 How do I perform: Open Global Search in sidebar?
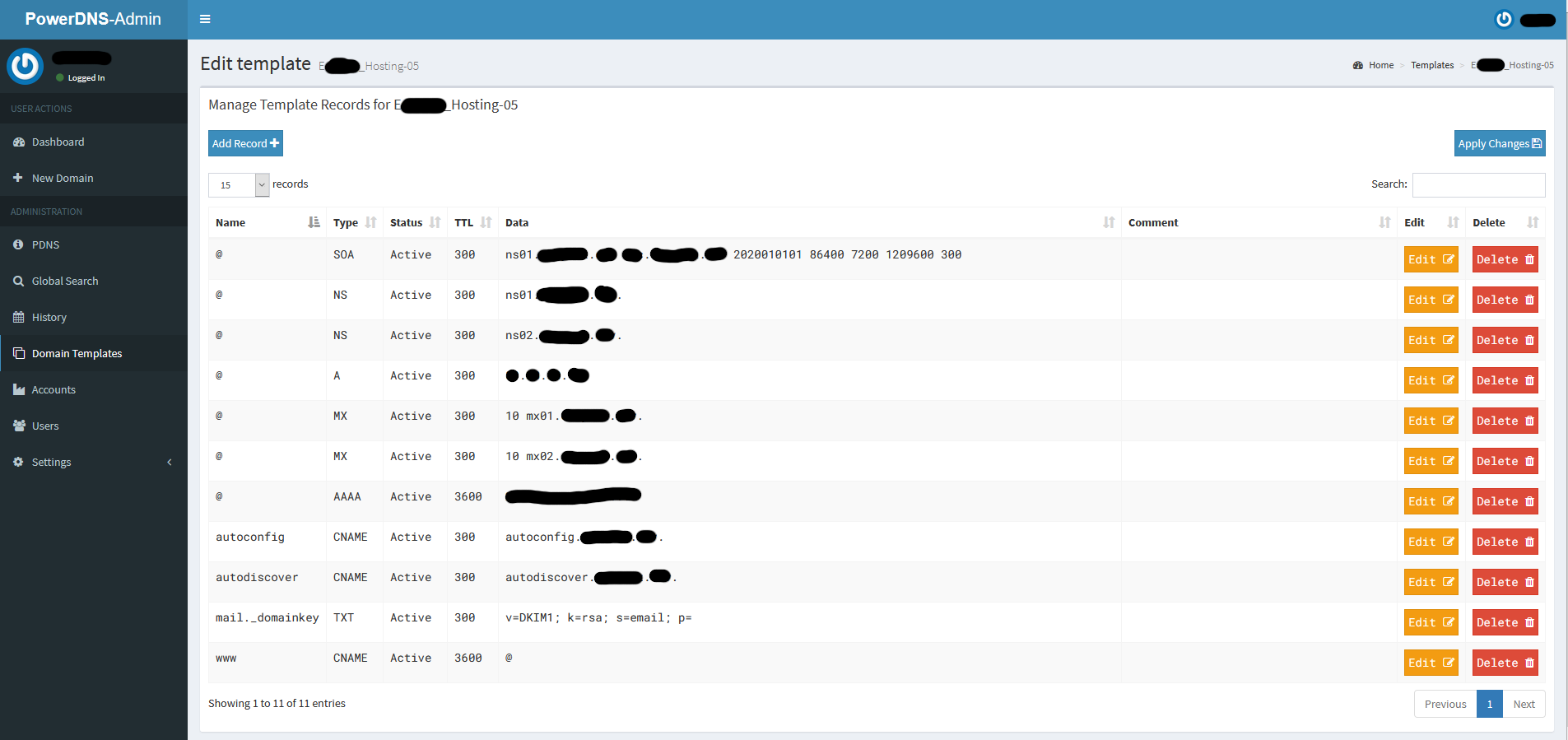pos(94,281)
